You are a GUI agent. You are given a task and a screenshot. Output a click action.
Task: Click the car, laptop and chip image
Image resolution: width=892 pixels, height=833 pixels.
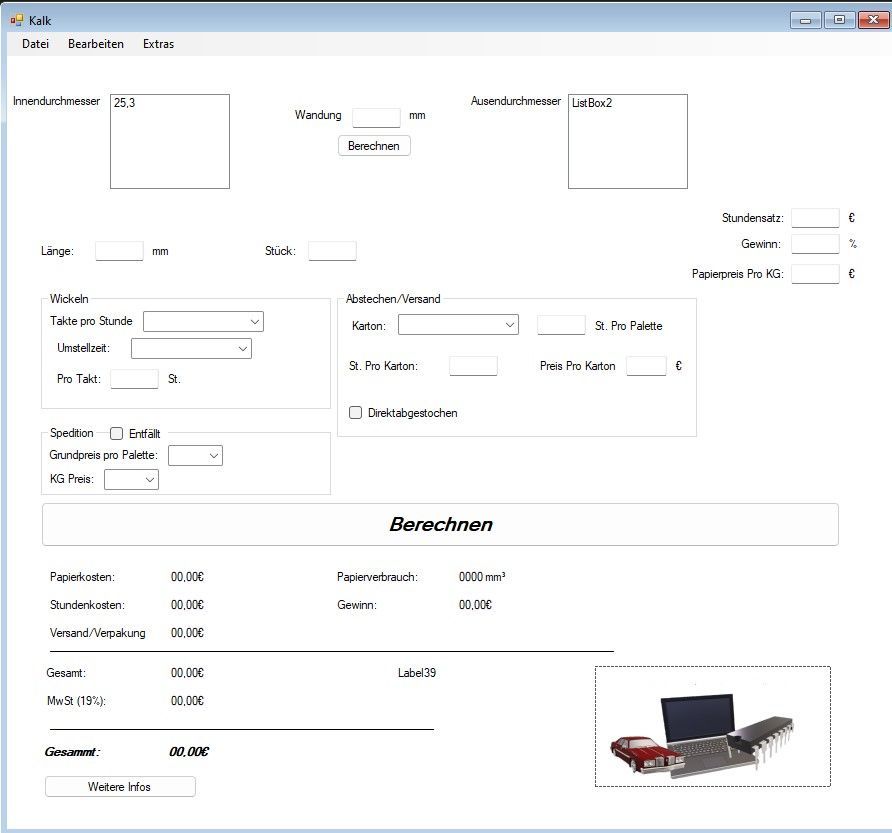click(712, 726)
